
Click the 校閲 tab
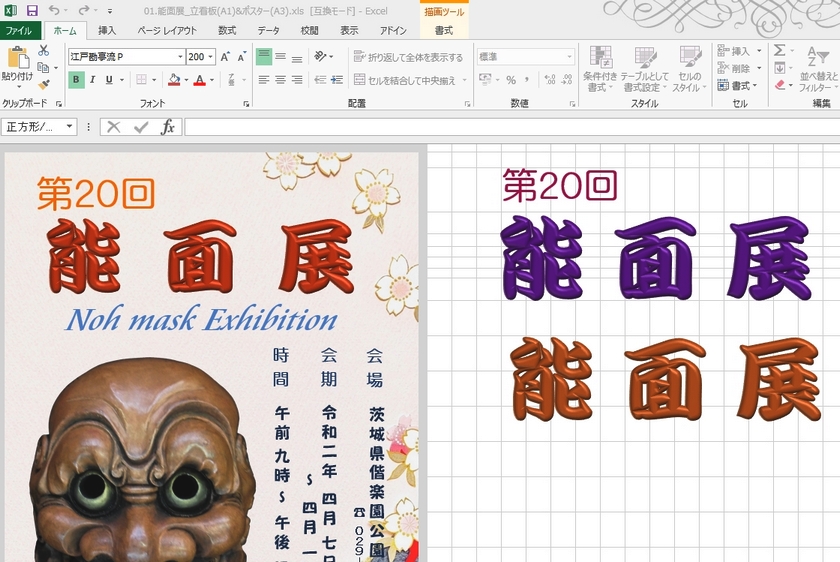(x=310, y=31)
